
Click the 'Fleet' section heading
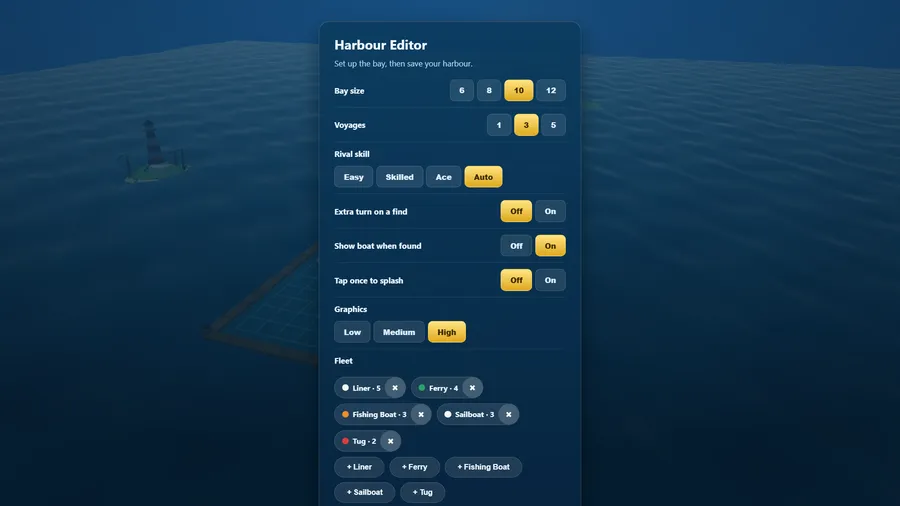[x=343, y=361]
